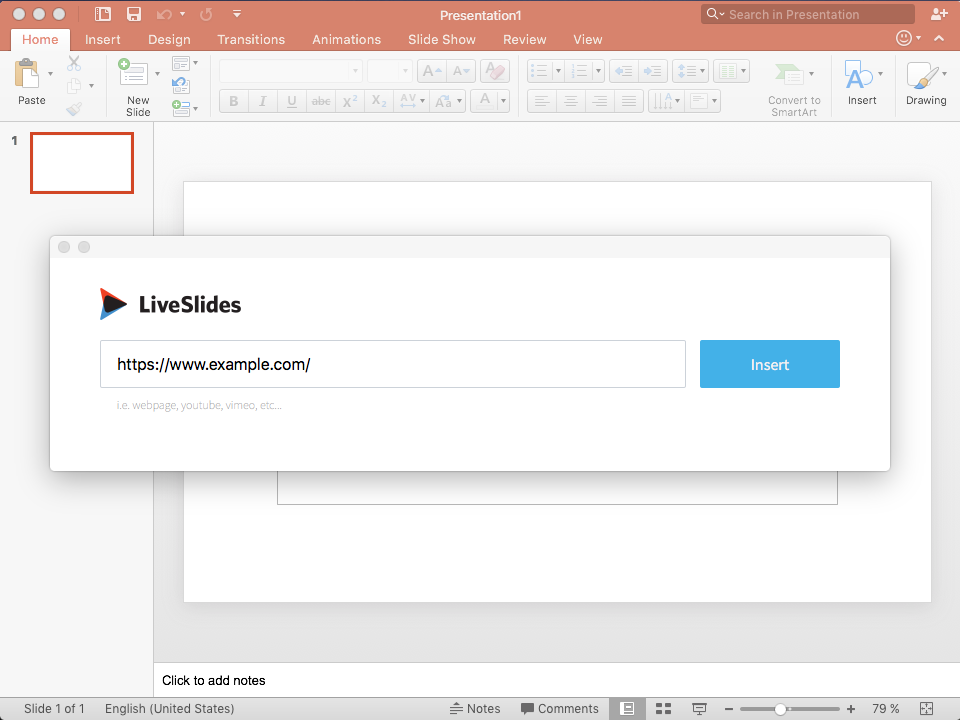Click the Search in Presentation field
The image size is (960, 720).
pos(808,14)
